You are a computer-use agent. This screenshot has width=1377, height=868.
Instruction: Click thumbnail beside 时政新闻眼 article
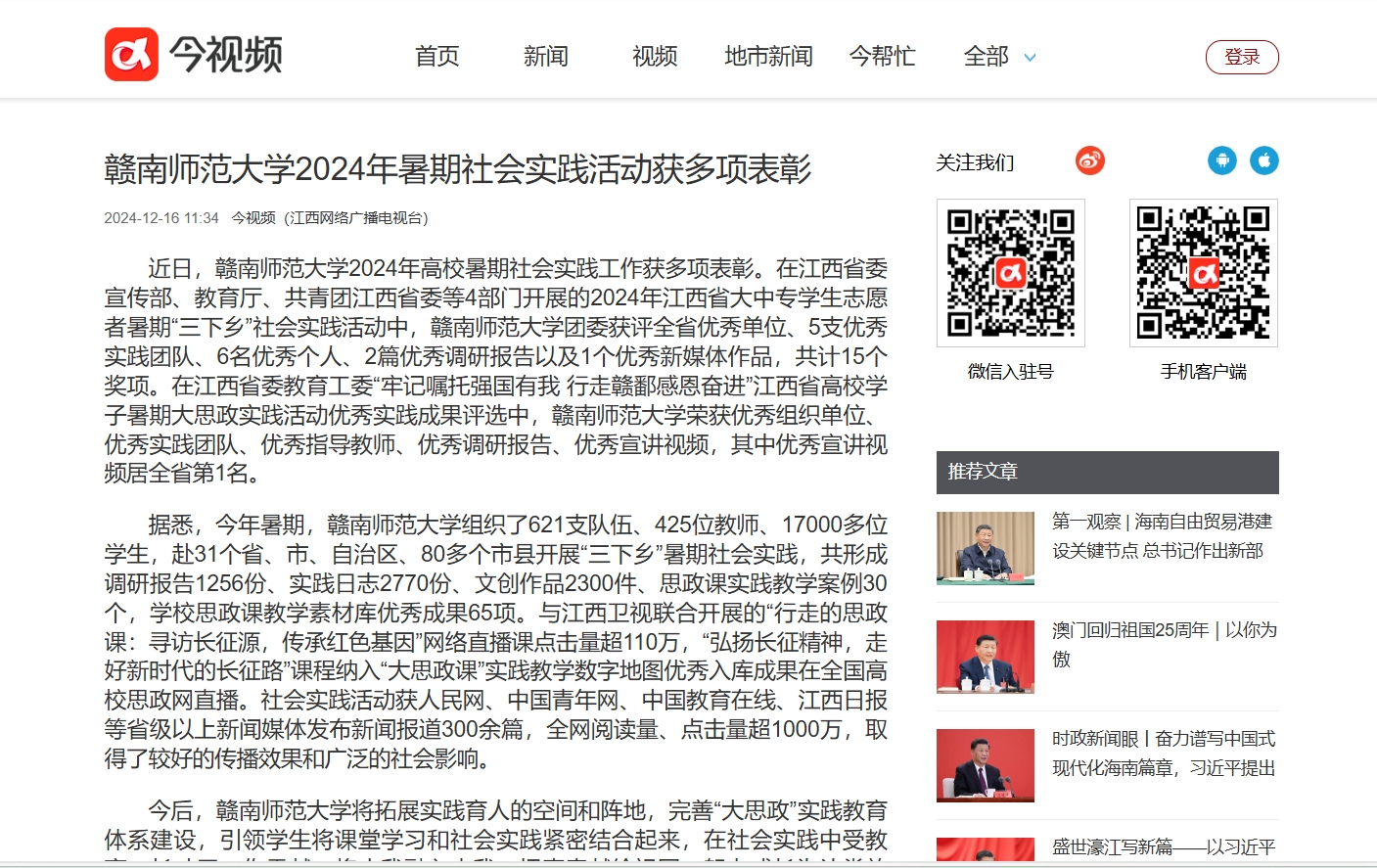tap(986, 765)
